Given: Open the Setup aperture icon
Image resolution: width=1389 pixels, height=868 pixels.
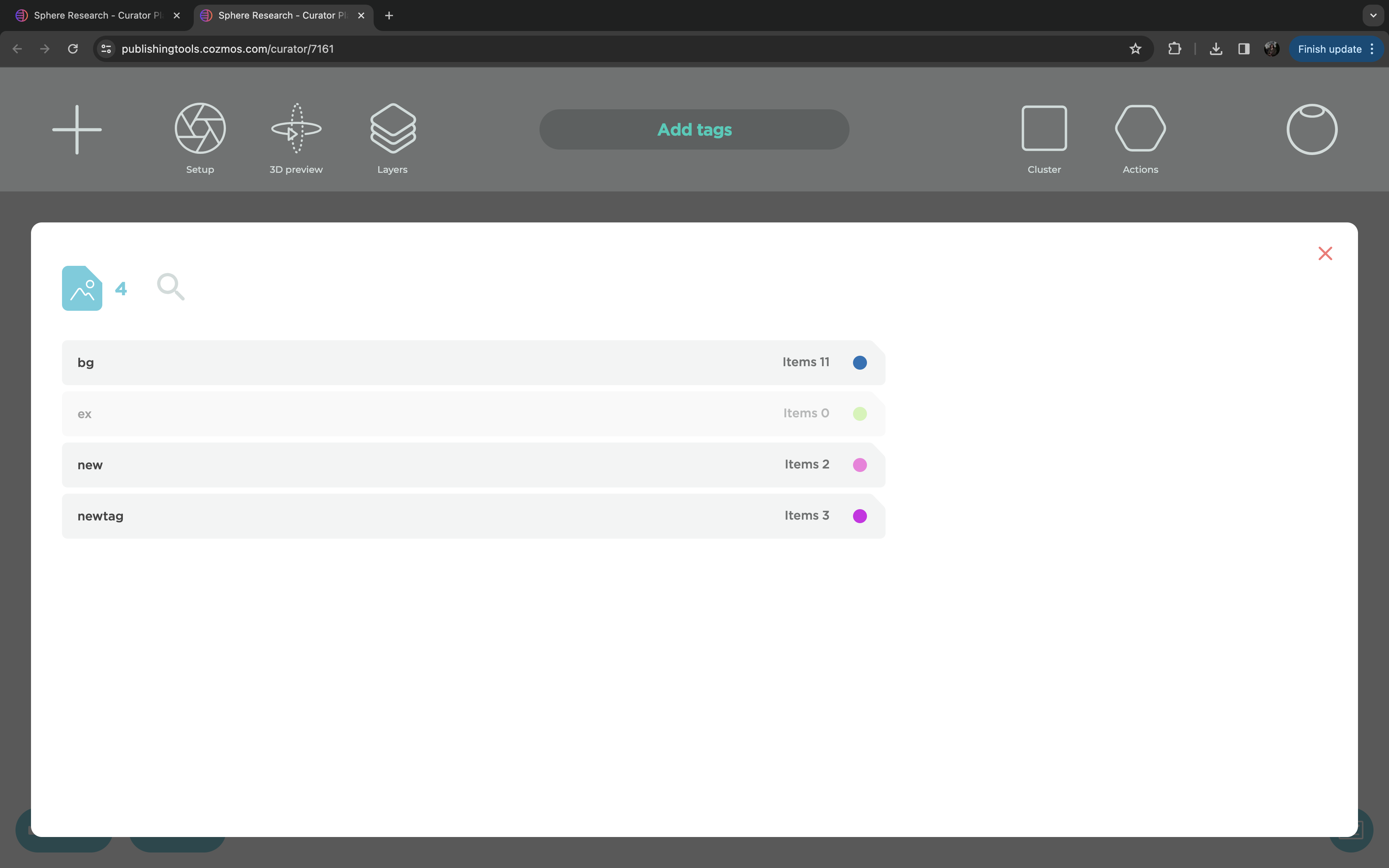Looking at the screenshot, I should coord(200,129).
